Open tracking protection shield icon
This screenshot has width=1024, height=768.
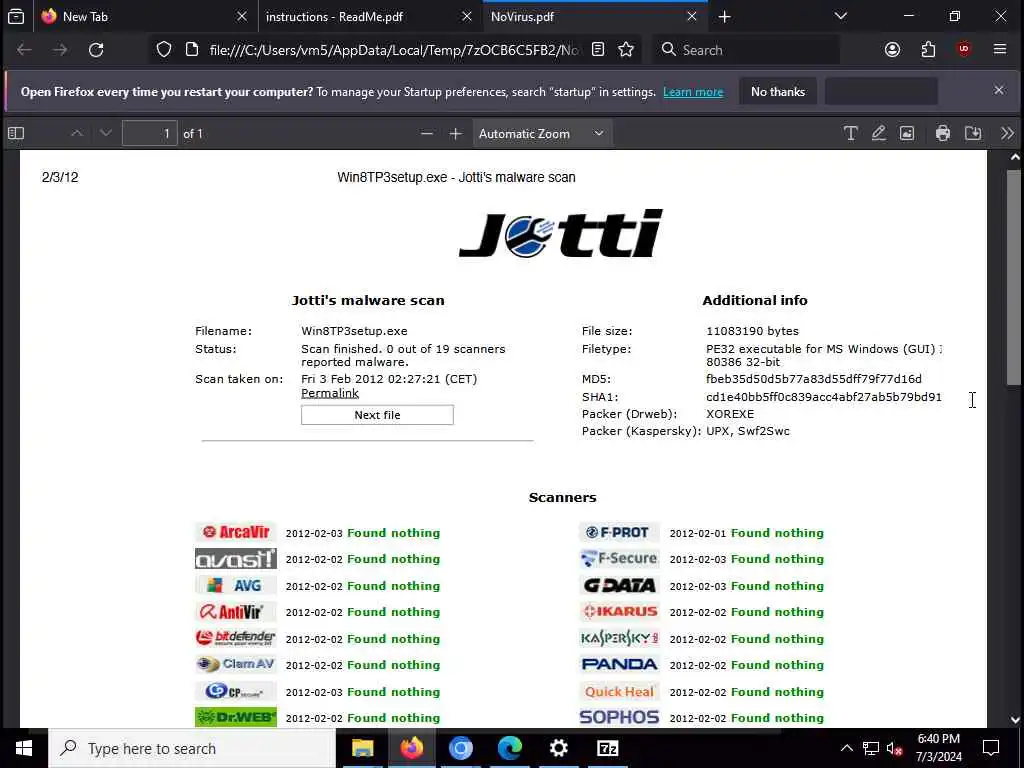point(163,50)
